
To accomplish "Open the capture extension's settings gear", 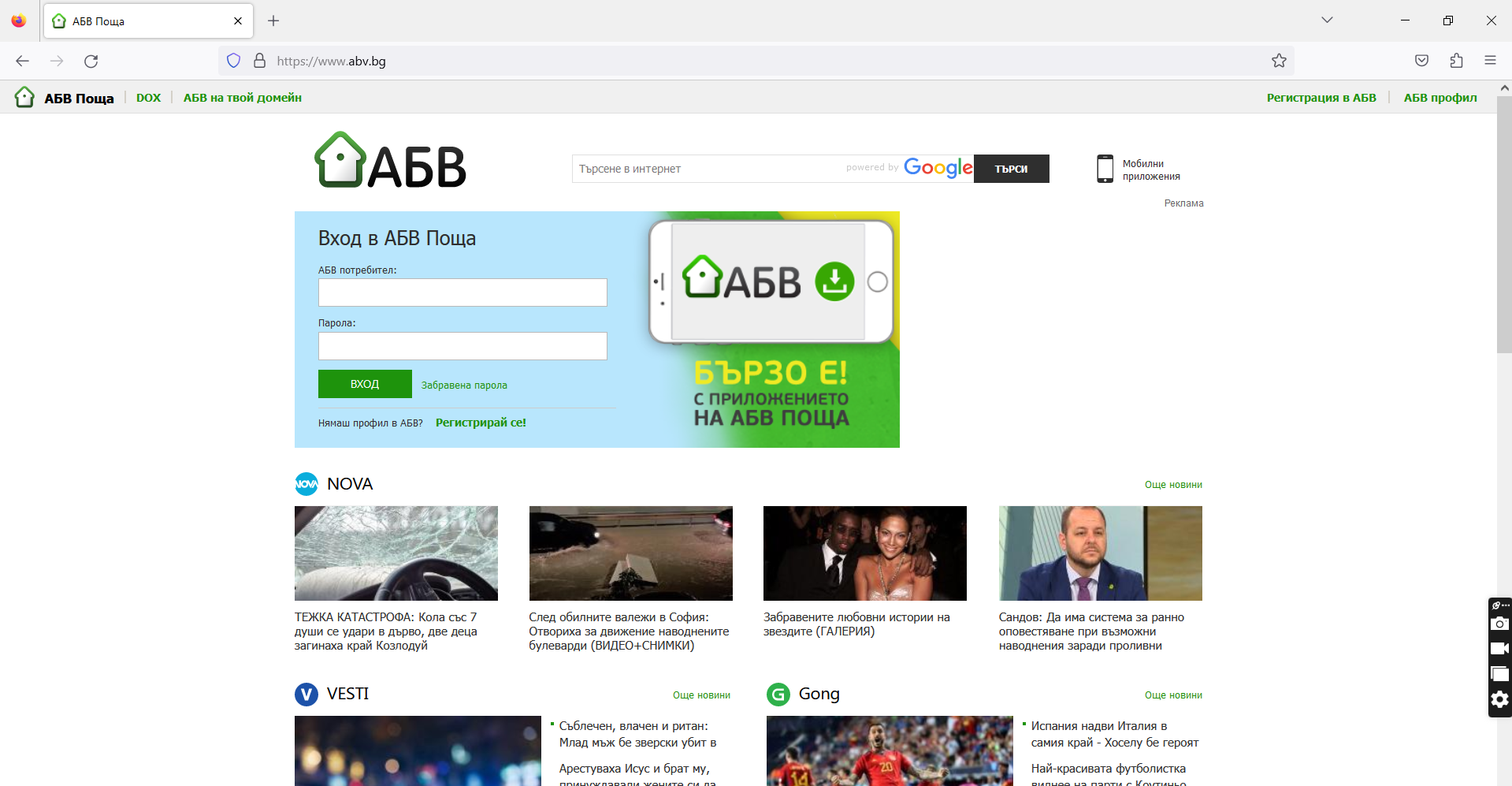I will pos(1499,700).
